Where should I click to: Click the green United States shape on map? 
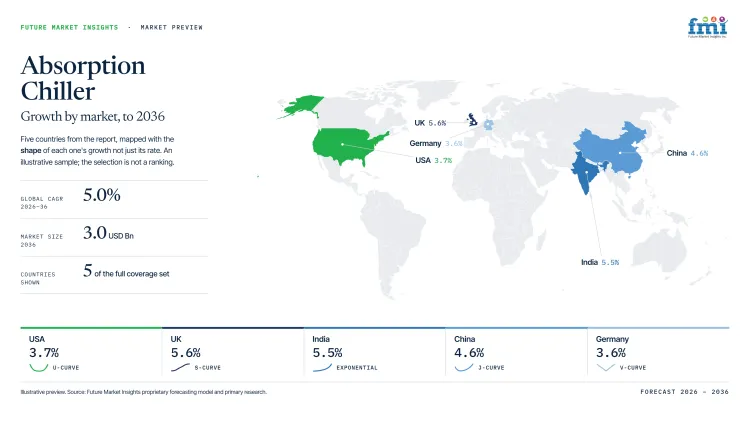point(351,146)
